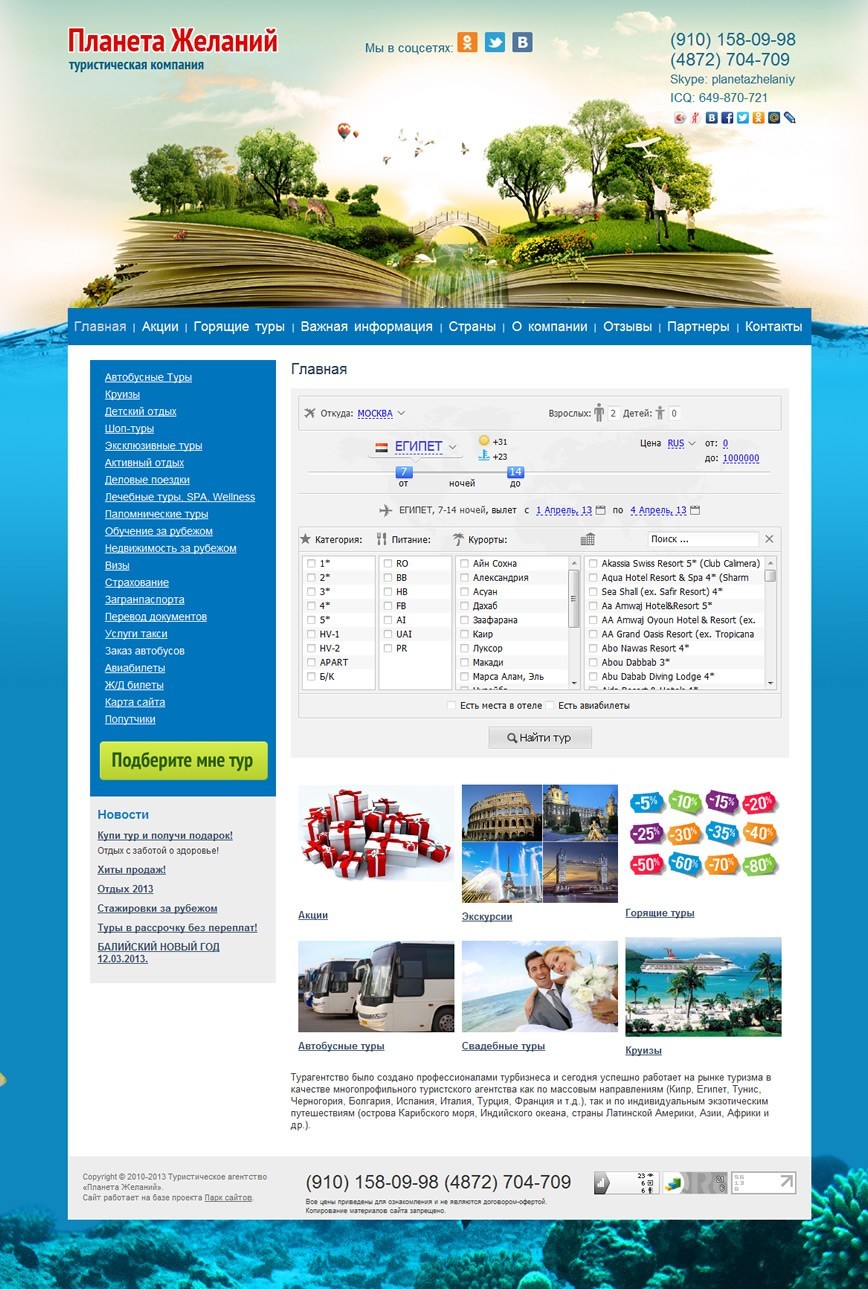
Task: Click the '14' nights maximum slider handle
Action: click(515, 472)
